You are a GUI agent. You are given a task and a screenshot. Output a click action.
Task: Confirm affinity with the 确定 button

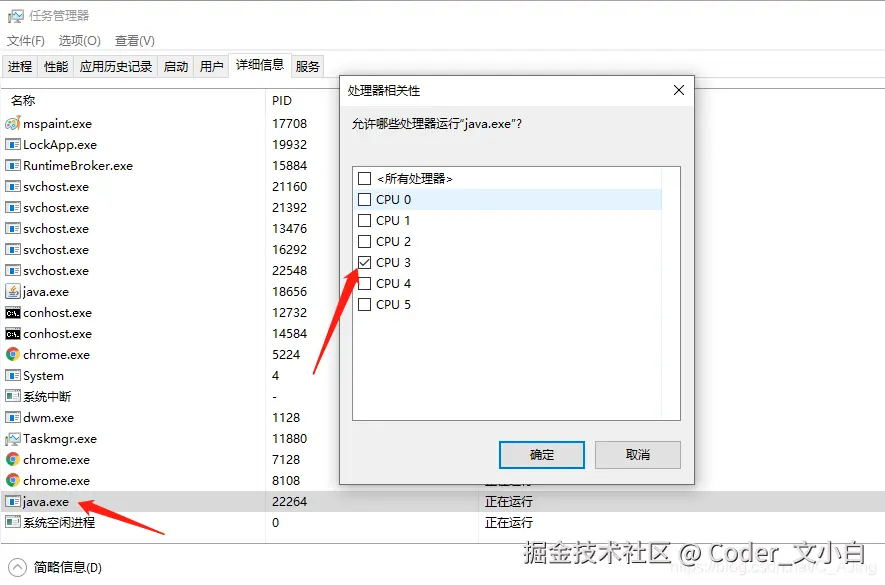click(x=542, y=455)
